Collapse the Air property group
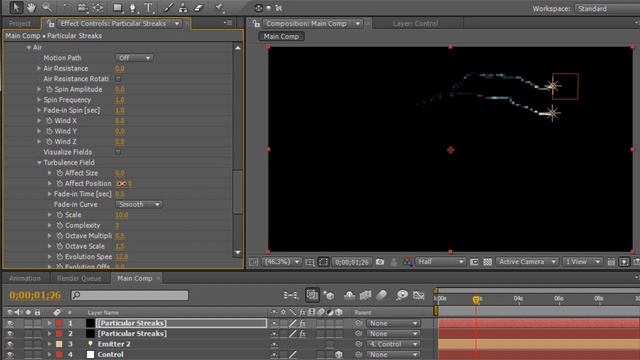The height and width of the screenshot is (360, 640). 29,48
